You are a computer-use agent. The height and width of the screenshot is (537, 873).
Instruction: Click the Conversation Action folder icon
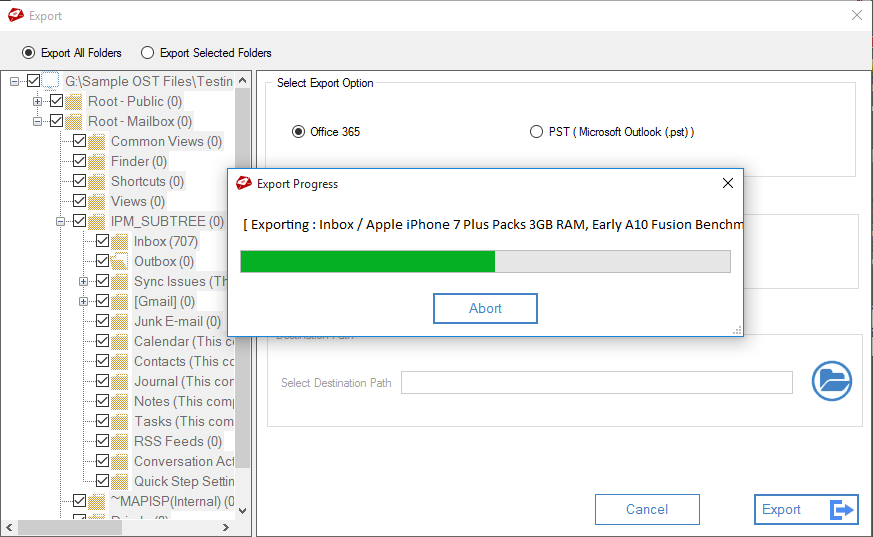(x=119, y=462)
